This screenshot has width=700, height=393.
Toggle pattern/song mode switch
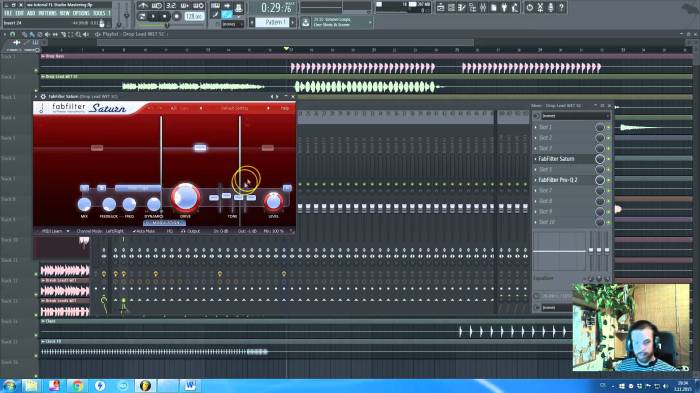coord(142,17)
